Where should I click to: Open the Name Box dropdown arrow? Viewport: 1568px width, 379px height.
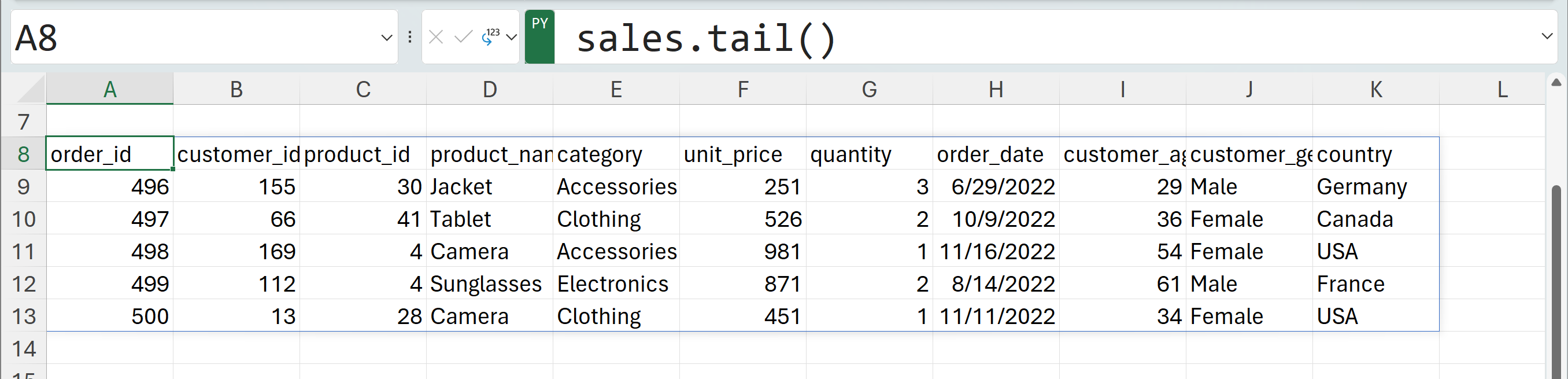click(386, 38)
